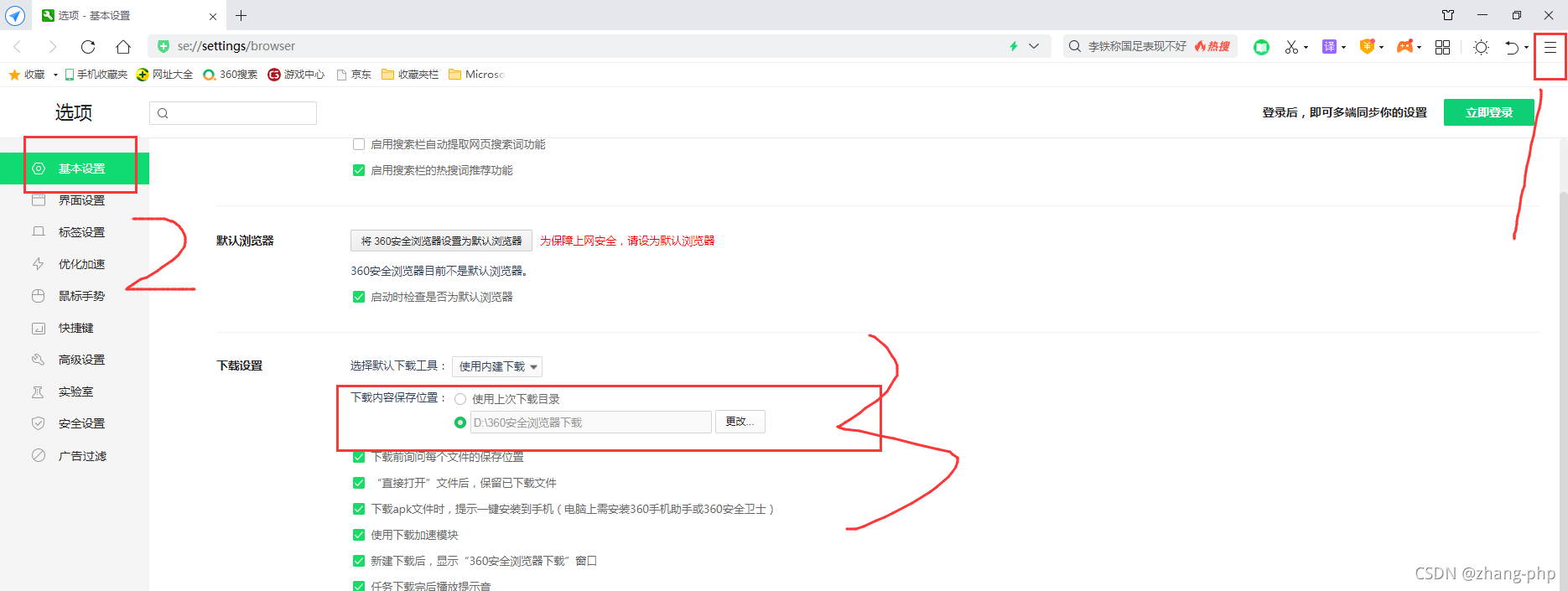The width and height of the screenshot is (1568, 591).
Task: Toggle 启用搜索栏的热搜词推荐功能 checkbox
Action: coord(359,170)
